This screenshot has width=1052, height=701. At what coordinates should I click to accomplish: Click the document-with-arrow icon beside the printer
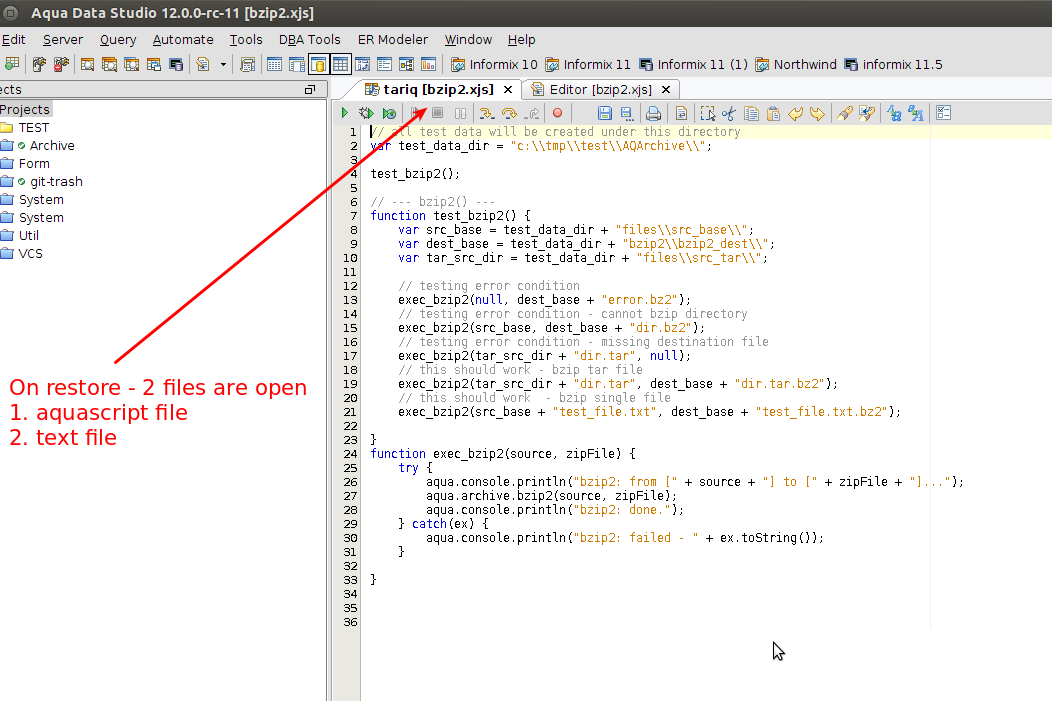pos(681,113)
